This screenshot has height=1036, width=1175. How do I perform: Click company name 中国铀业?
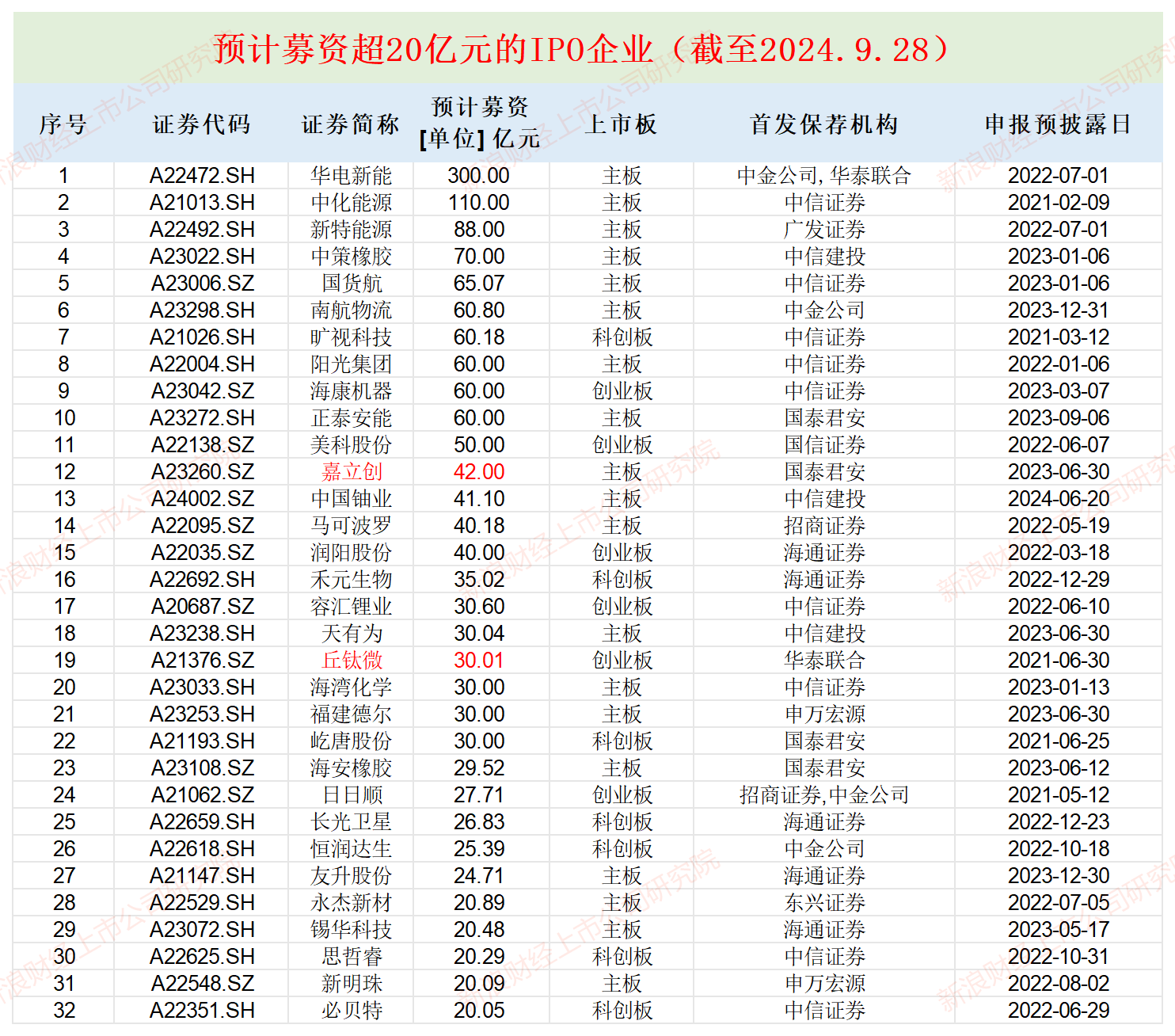351,499
